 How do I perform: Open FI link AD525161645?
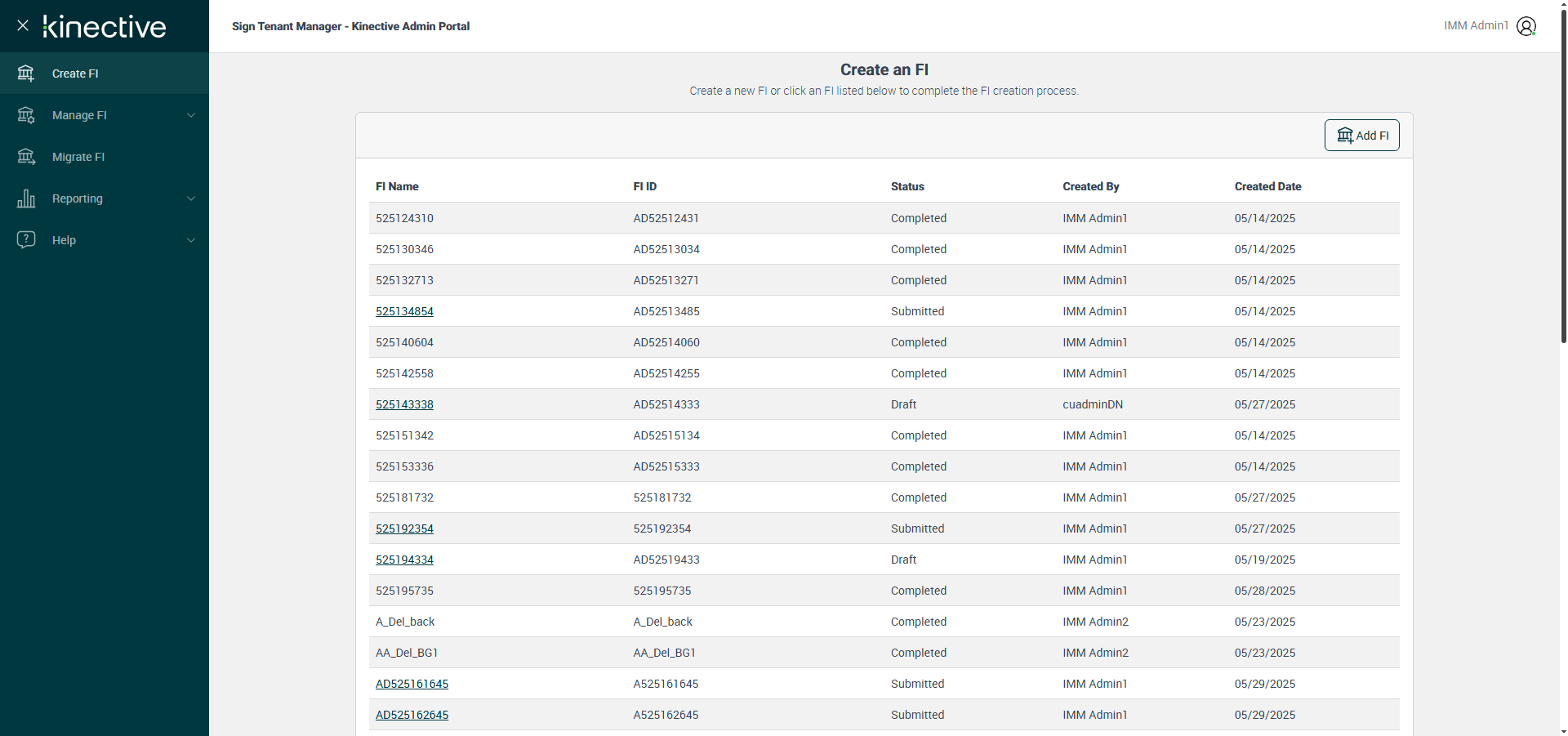click(412, 684)
